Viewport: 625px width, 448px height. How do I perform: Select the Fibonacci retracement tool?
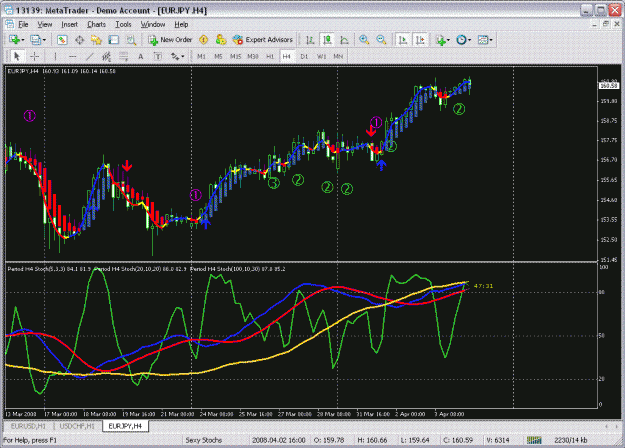pos(124,57)
